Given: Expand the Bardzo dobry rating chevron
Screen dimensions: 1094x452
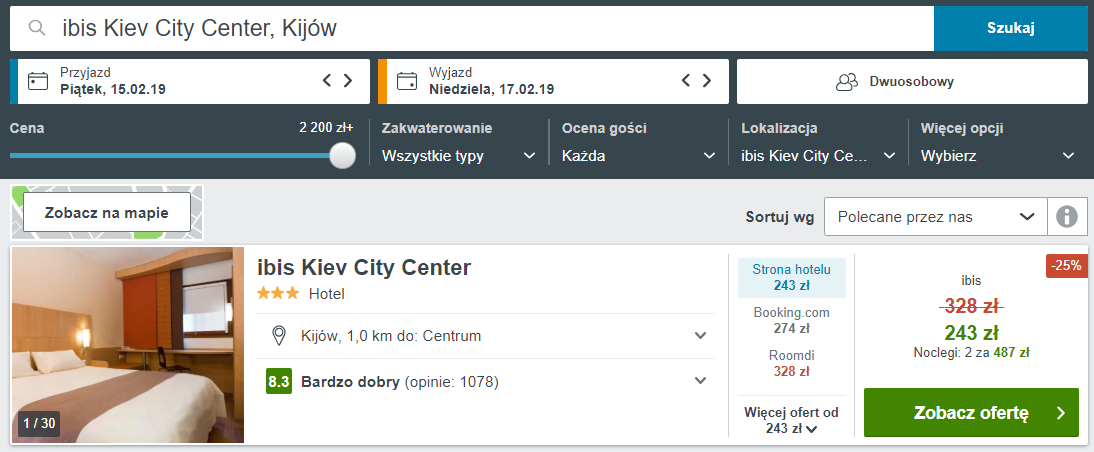Looking at the screenshot, I should click(700, 381).
